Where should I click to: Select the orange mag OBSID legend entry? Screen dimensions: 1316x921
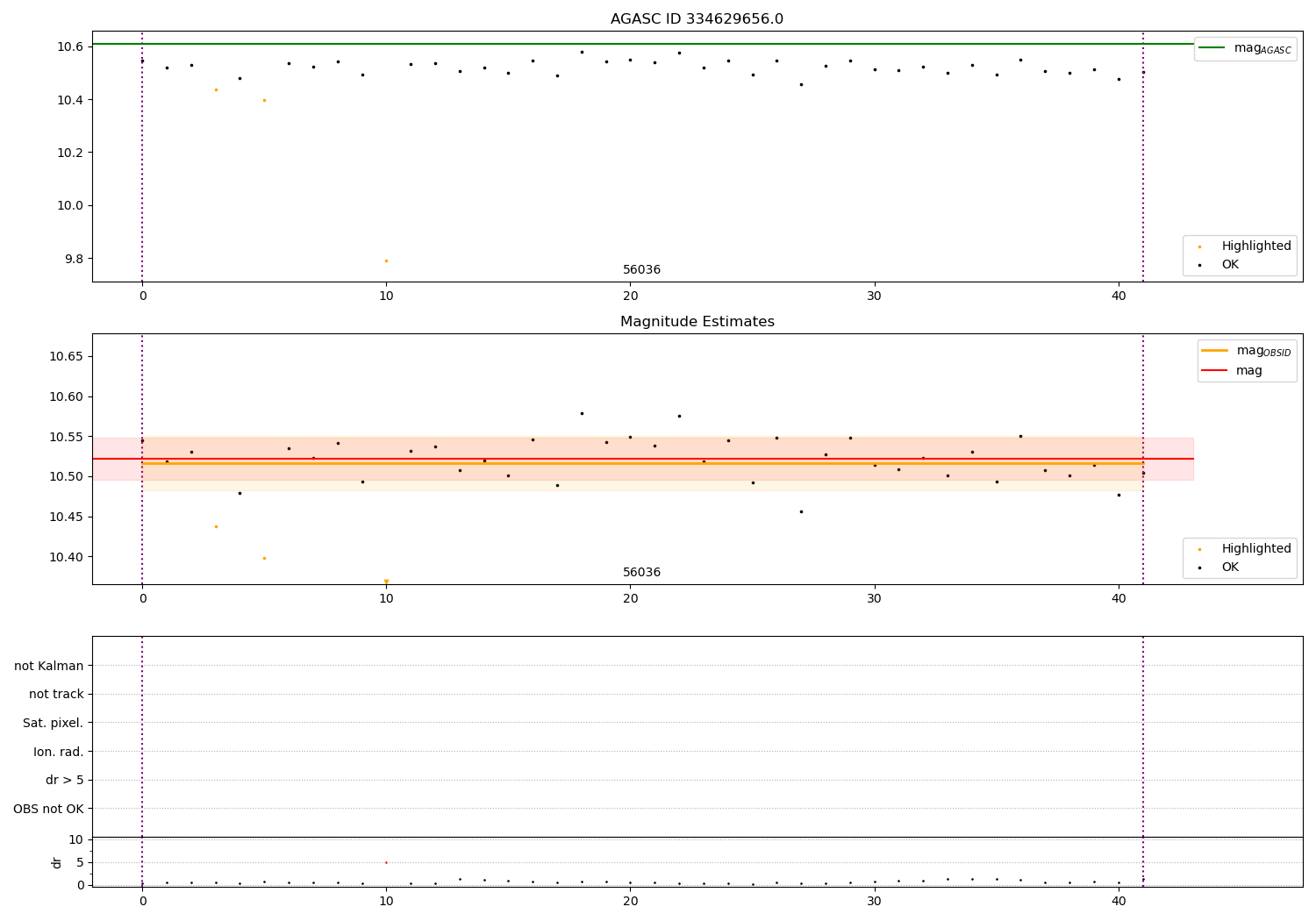pos(1245,351)
